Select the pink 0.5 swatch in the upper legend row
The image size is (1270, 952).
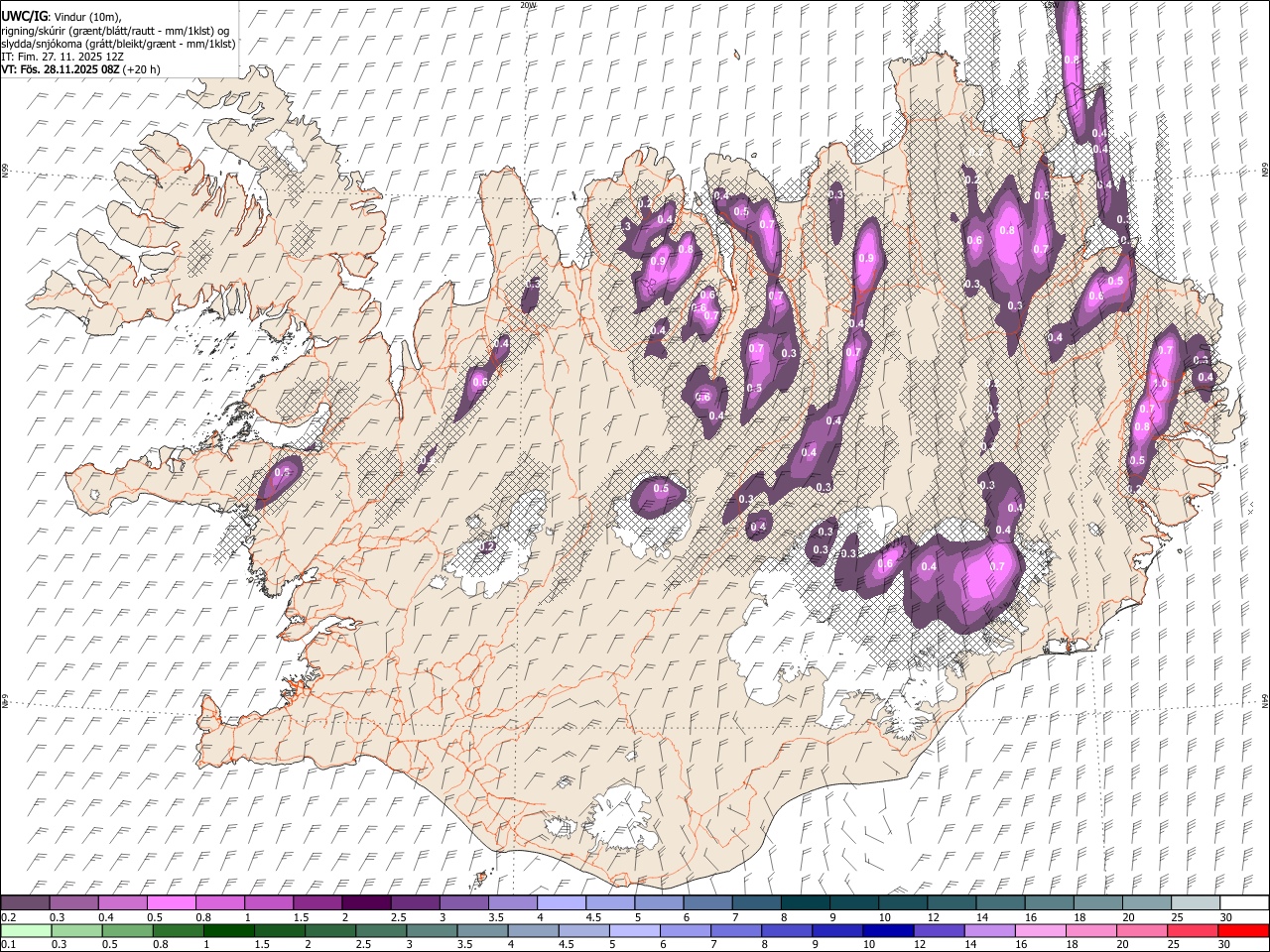(171, 902)
